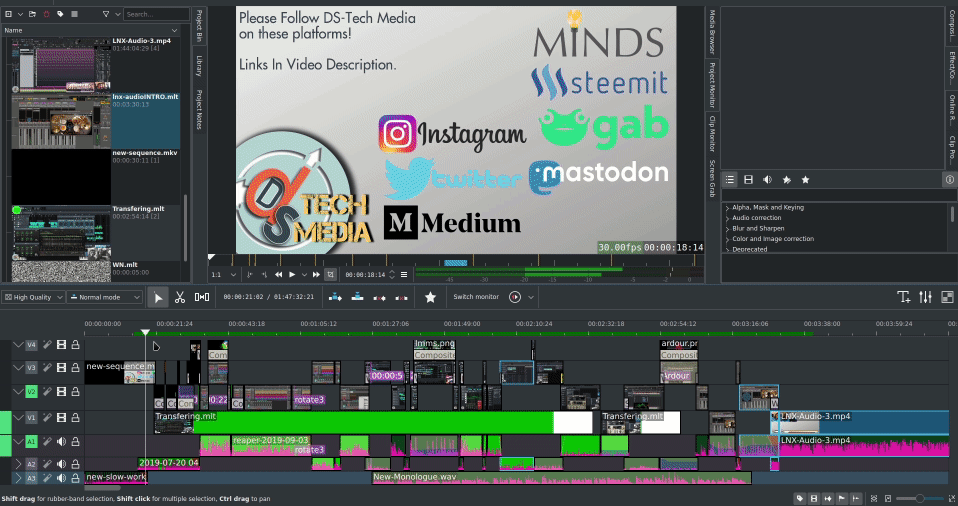Activate the Selection arrow tool
This screenshot has height=506, width=958.
tap(158, 297)
